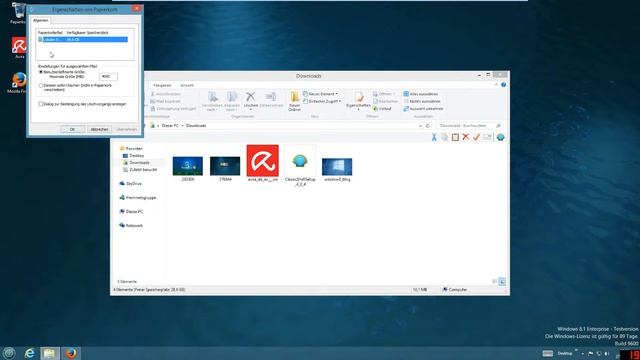Click the volume icon in the system tray
The height and width of the screenshot is (360, 640).
[x=607, y=353]
